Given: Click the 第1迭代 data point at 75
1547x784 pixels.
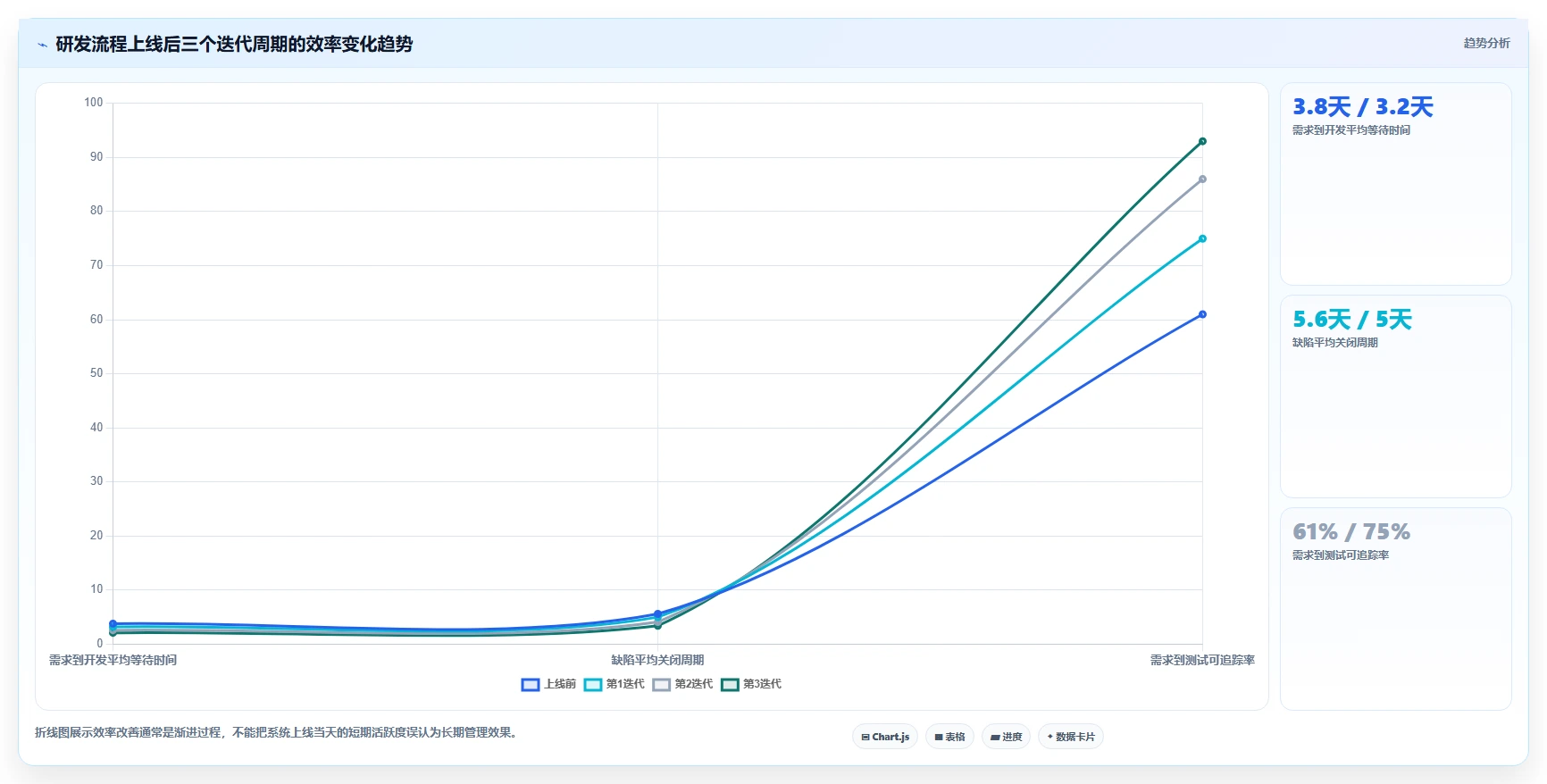Looking at the screenshot, I should pos(1202,238).
